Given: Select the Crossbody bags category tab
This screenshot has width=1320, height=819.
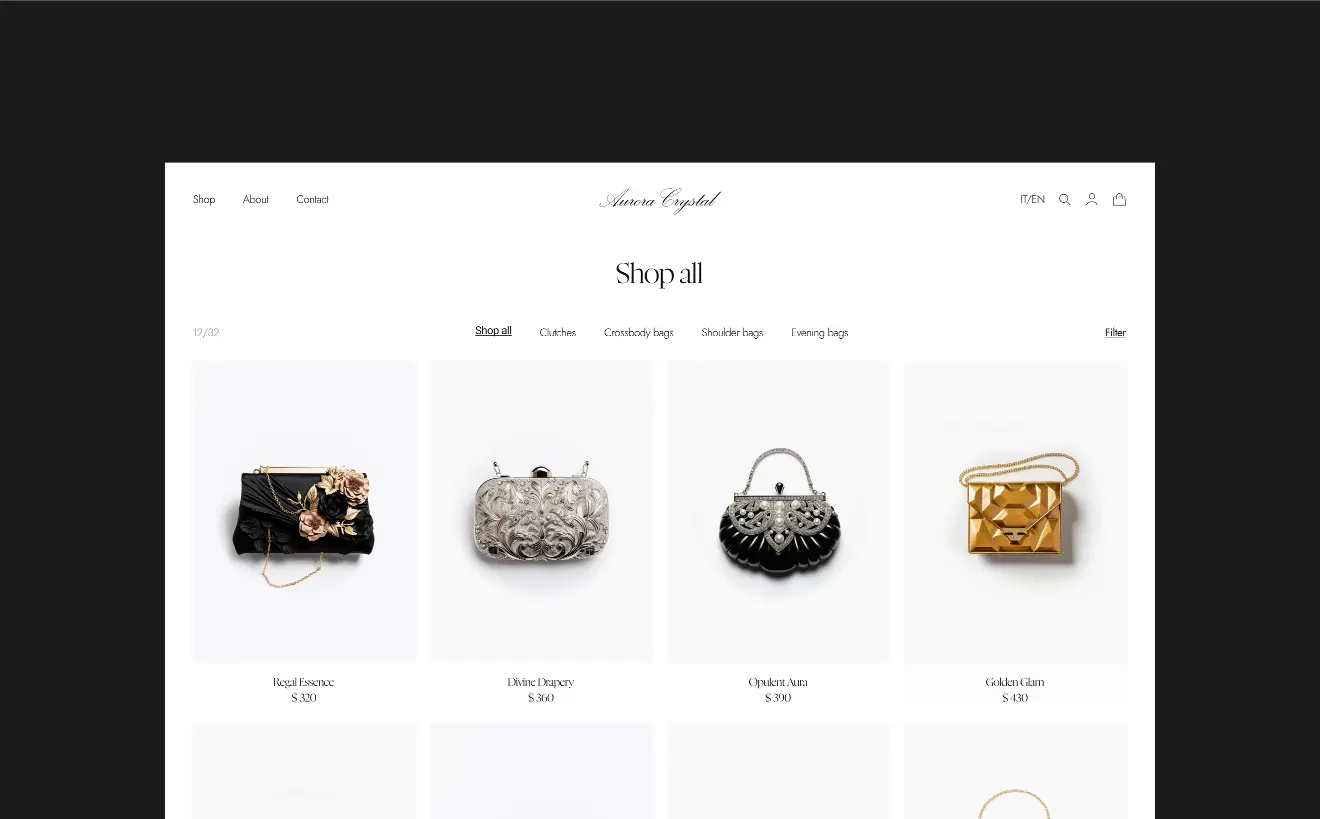Looking at the screenshot, I should [x=639, y=332].
